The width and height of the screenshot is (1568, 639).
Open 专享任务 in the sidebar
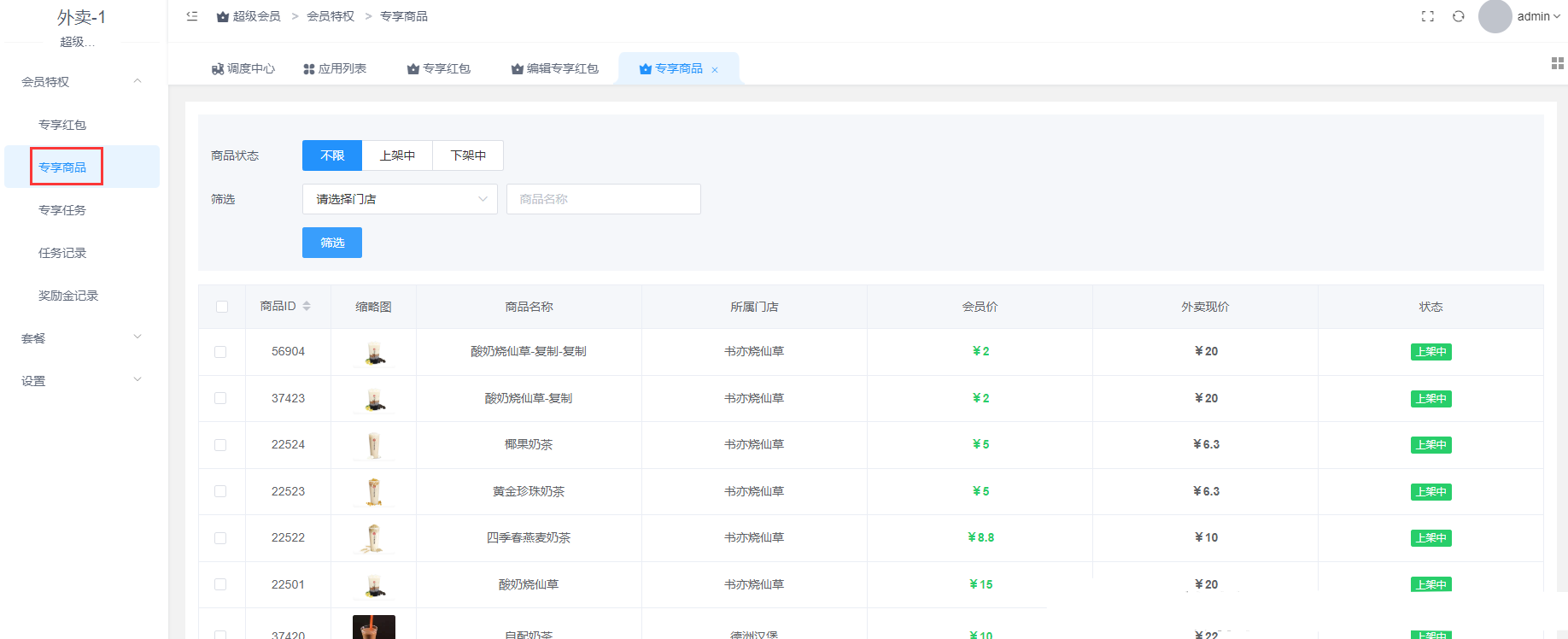(x=62, y=210)
